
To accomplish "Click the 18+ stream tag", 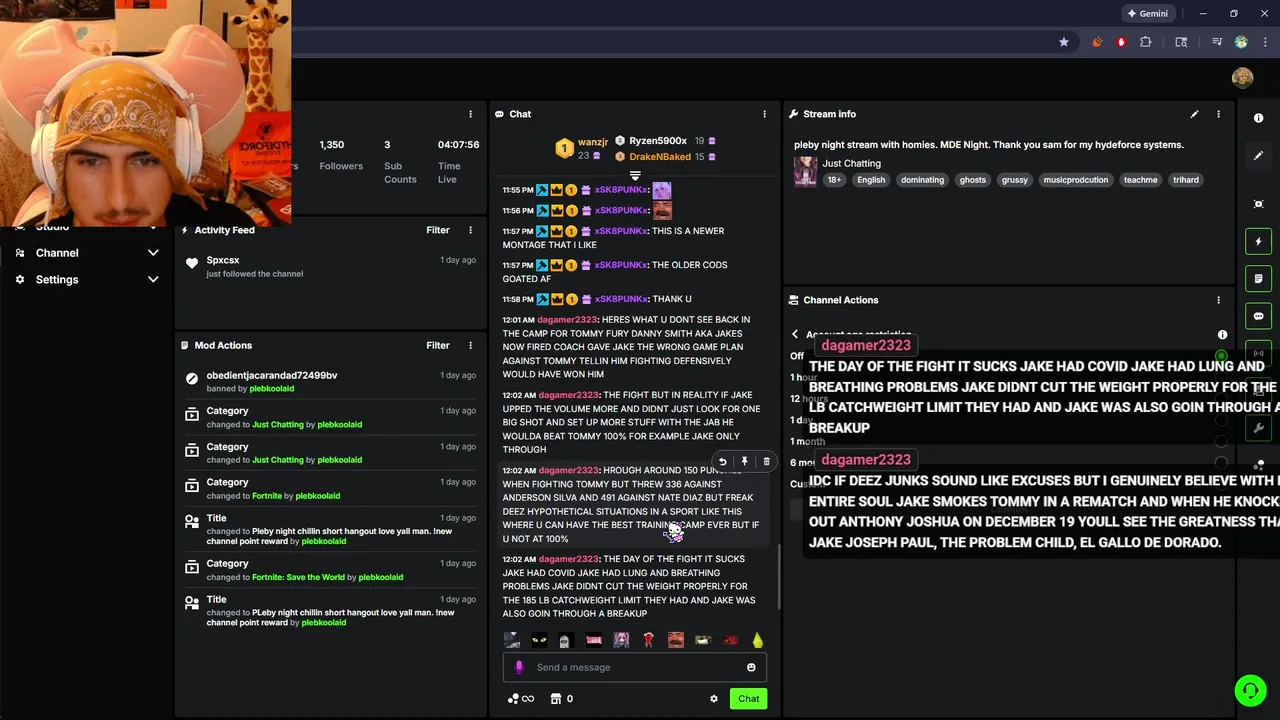I will (834, 180).
